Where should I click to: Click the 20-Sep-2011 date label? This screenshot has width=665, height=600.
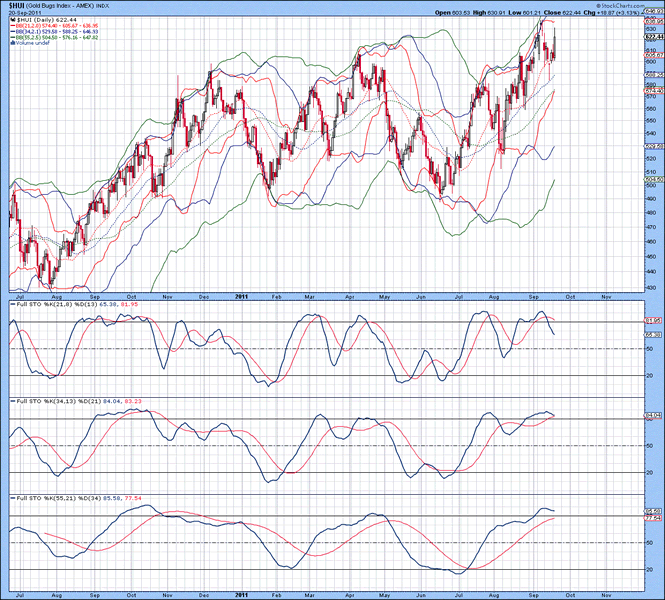21,12
